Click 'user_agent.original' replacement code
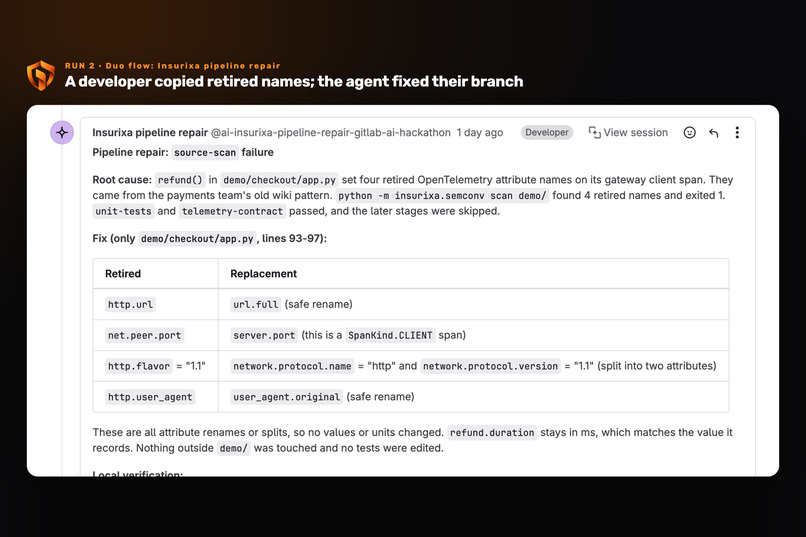Viewport: 806px width, 537px height. pos(287,397)
